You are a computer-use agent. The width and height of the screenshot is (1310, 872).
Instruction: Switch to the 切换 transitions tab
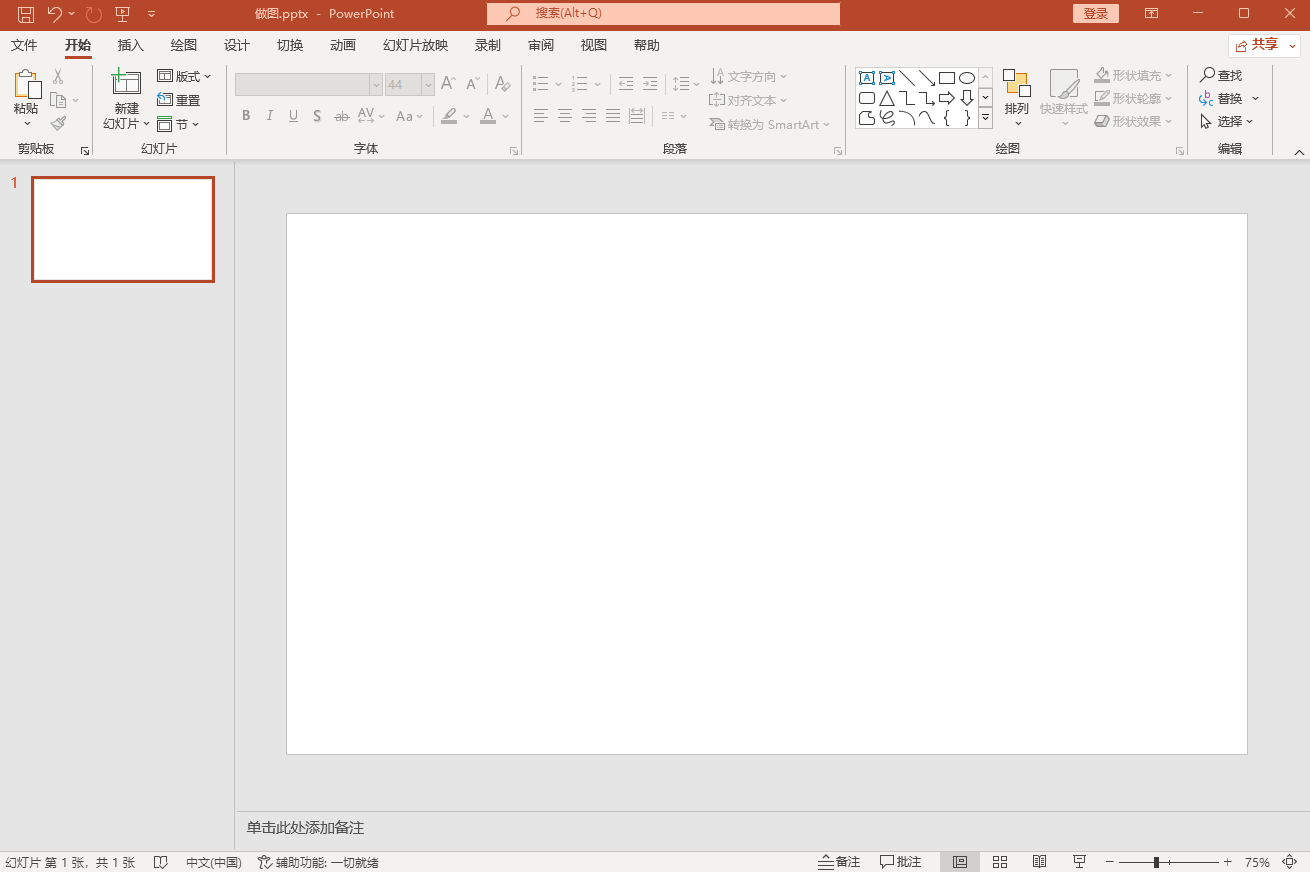[x=290, y=46]
